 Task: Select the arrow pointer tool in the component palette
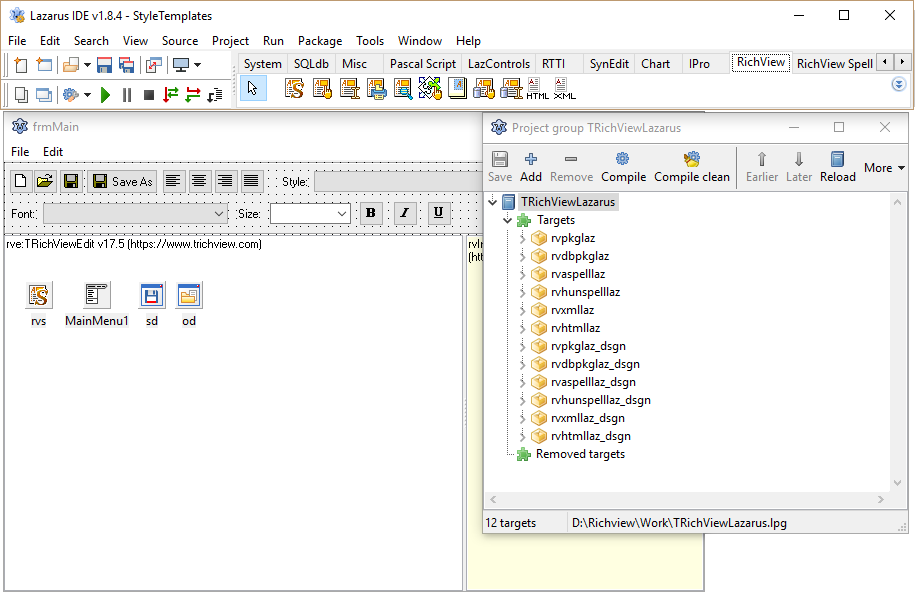click(253, 89)
